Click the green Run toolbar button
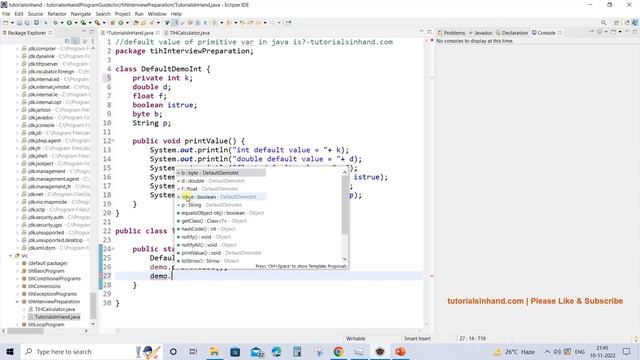Image resolution: width=640 pixels, height=360 pixels. coord(69,23)
